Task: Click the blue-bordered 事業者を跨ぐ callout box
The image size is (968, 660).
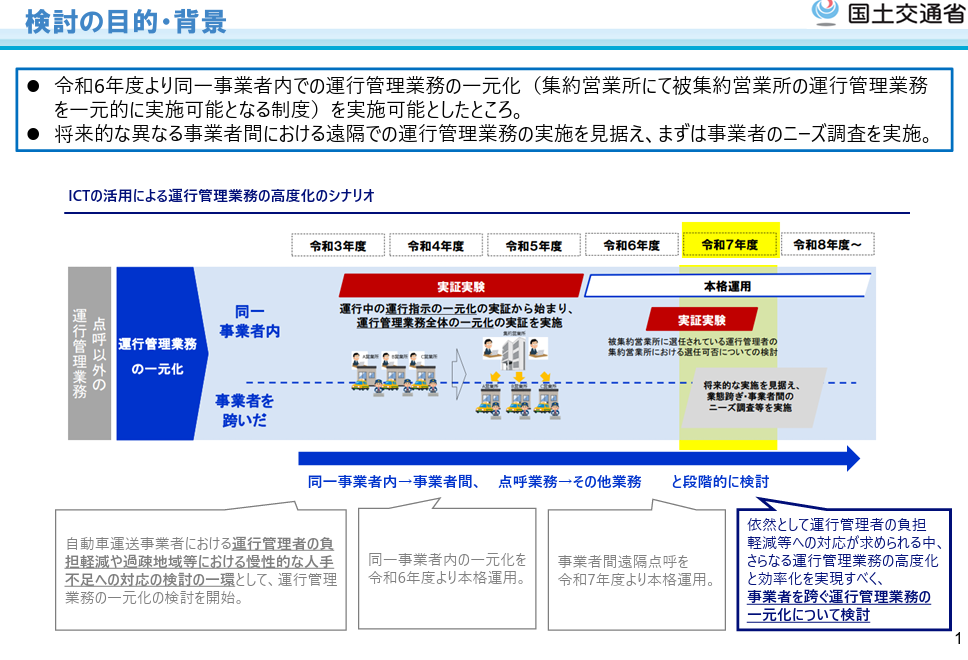Action: [x=843, y=568]
